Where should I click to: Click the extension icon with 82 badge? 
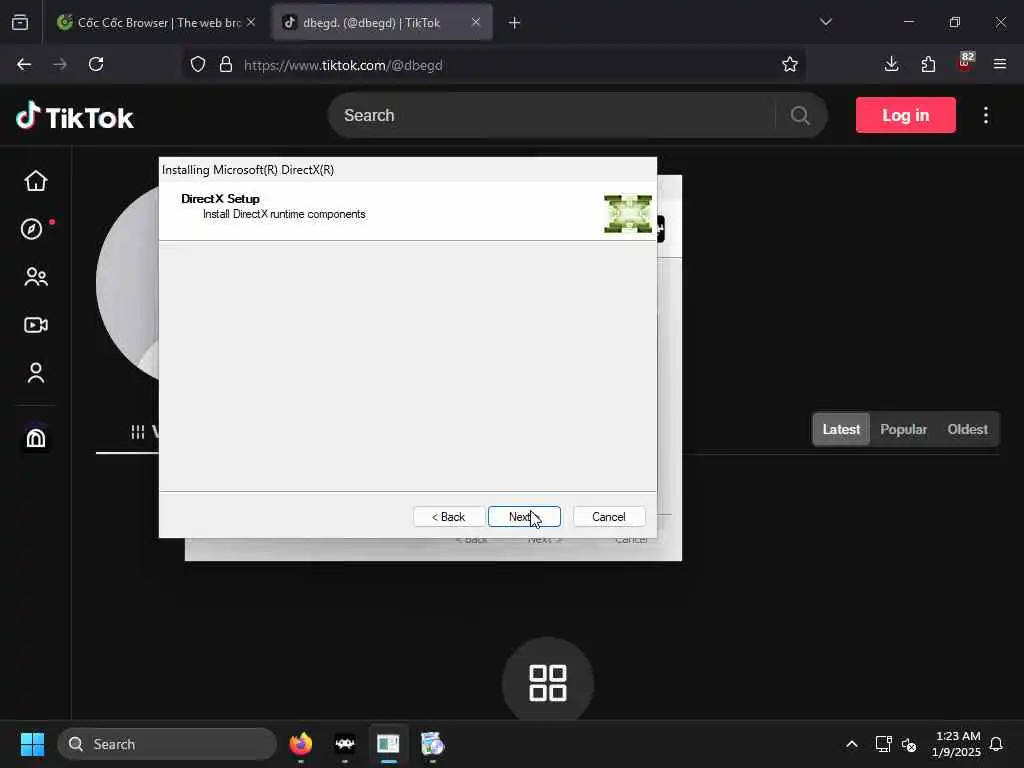[965, 63]
